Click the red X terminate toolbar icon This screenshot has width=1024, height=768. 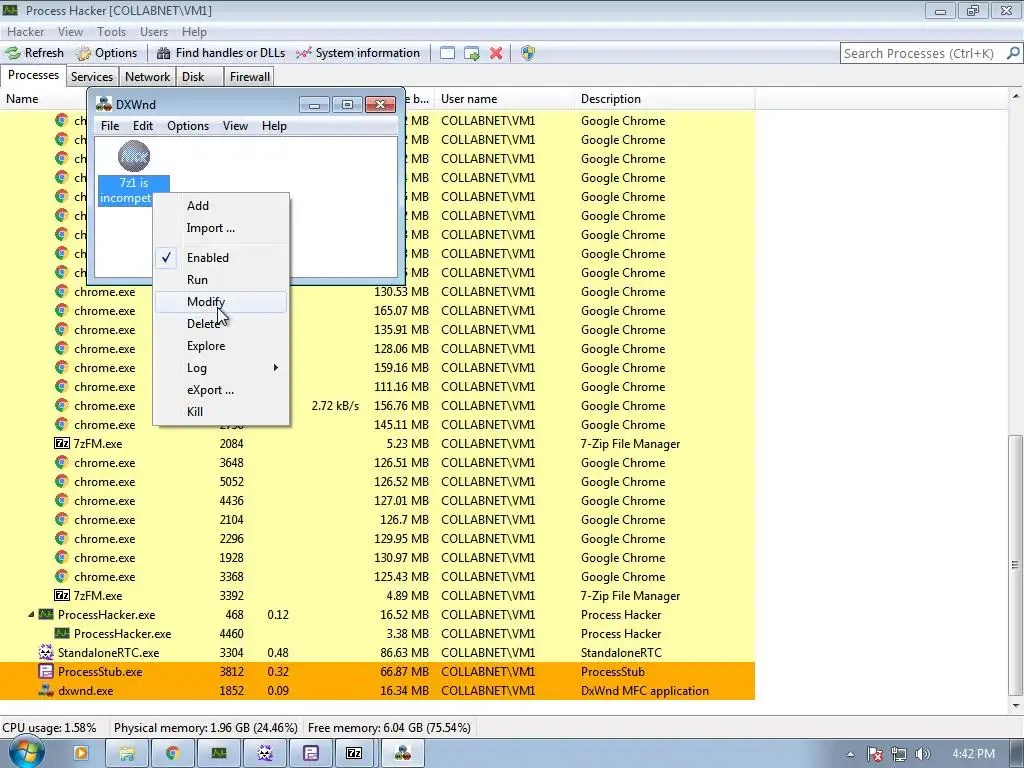496,54
